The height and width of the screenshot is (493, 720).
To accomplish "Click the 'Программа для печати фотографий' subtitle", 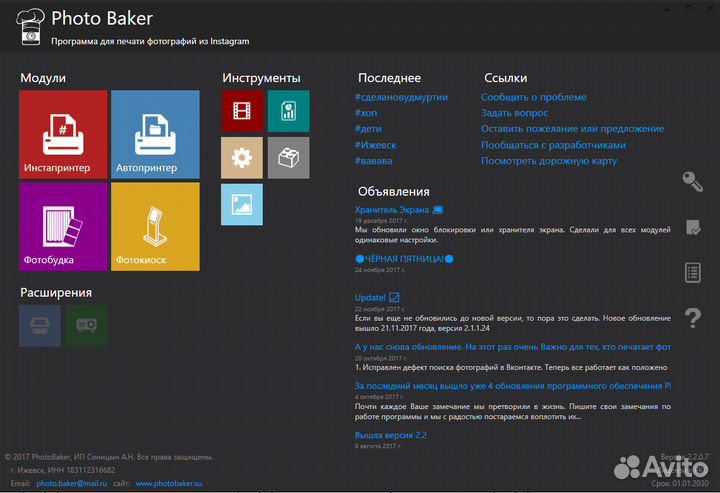I will (150, 41).
